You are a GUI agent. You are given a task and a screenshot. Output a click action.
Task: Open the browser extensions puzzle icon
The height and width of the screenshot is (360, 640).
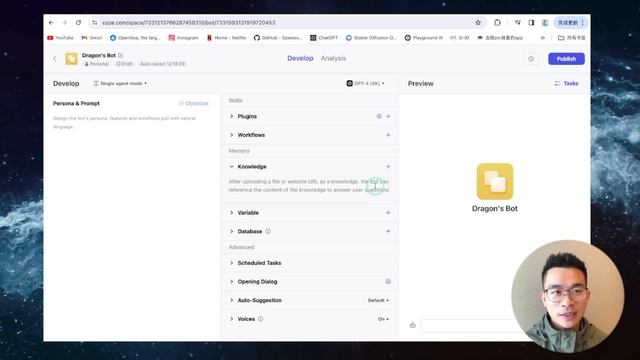point(497,22)
